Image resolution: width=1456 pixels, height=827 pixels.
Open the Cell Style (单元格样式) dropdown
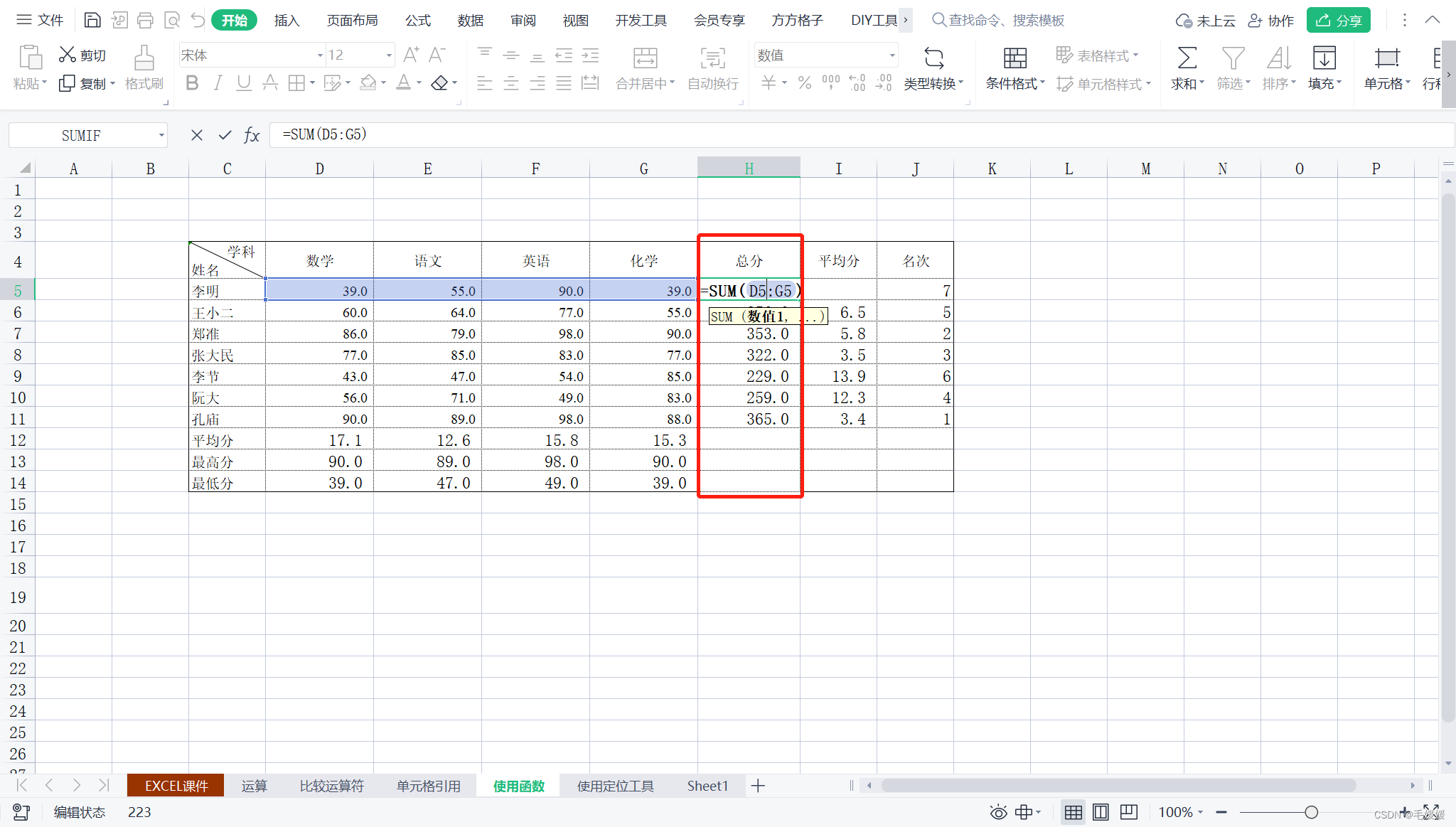1103,84
